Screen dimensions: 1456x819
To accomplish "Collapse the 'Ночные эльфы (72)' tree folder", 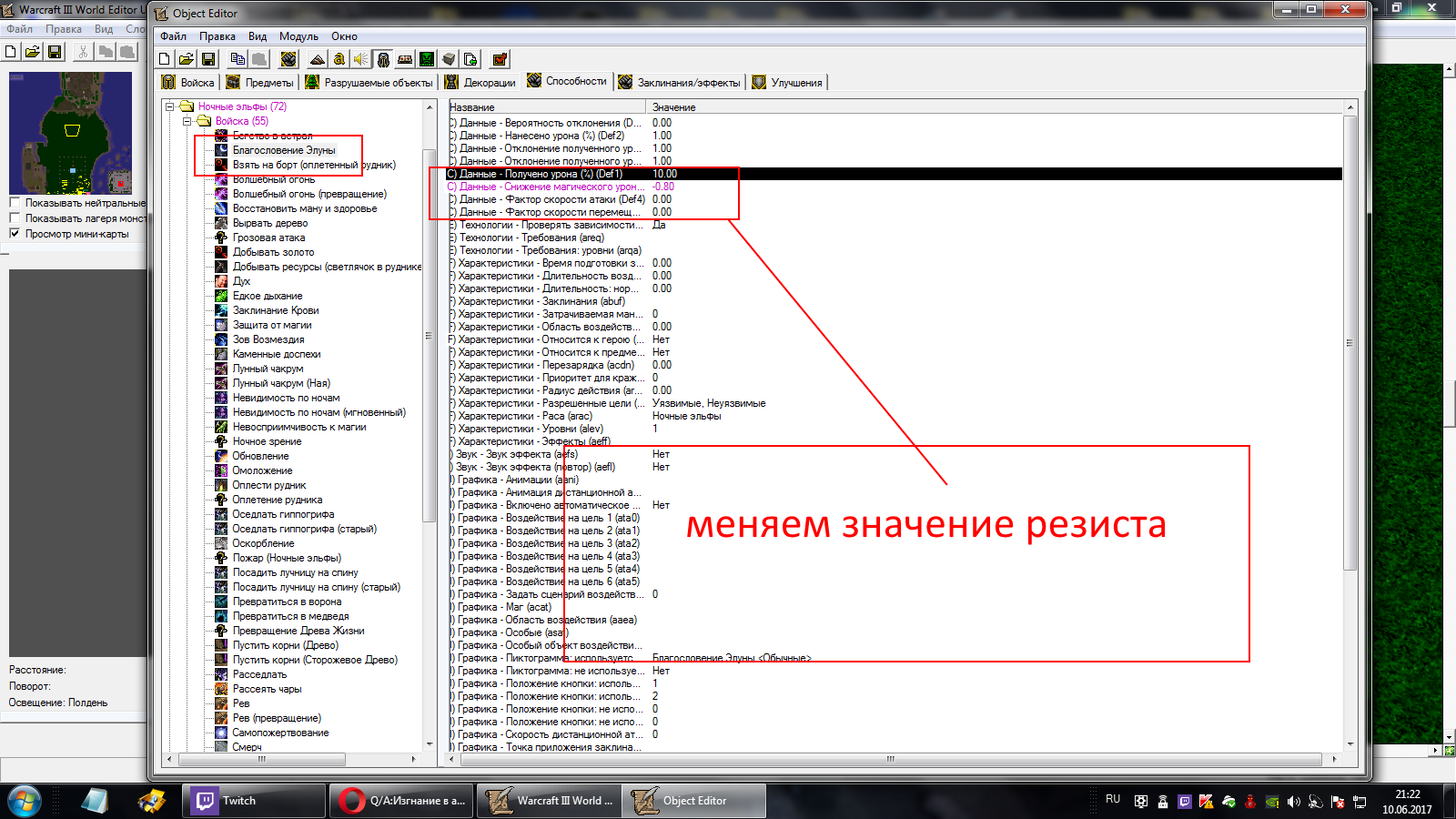I will coord(170,106).
